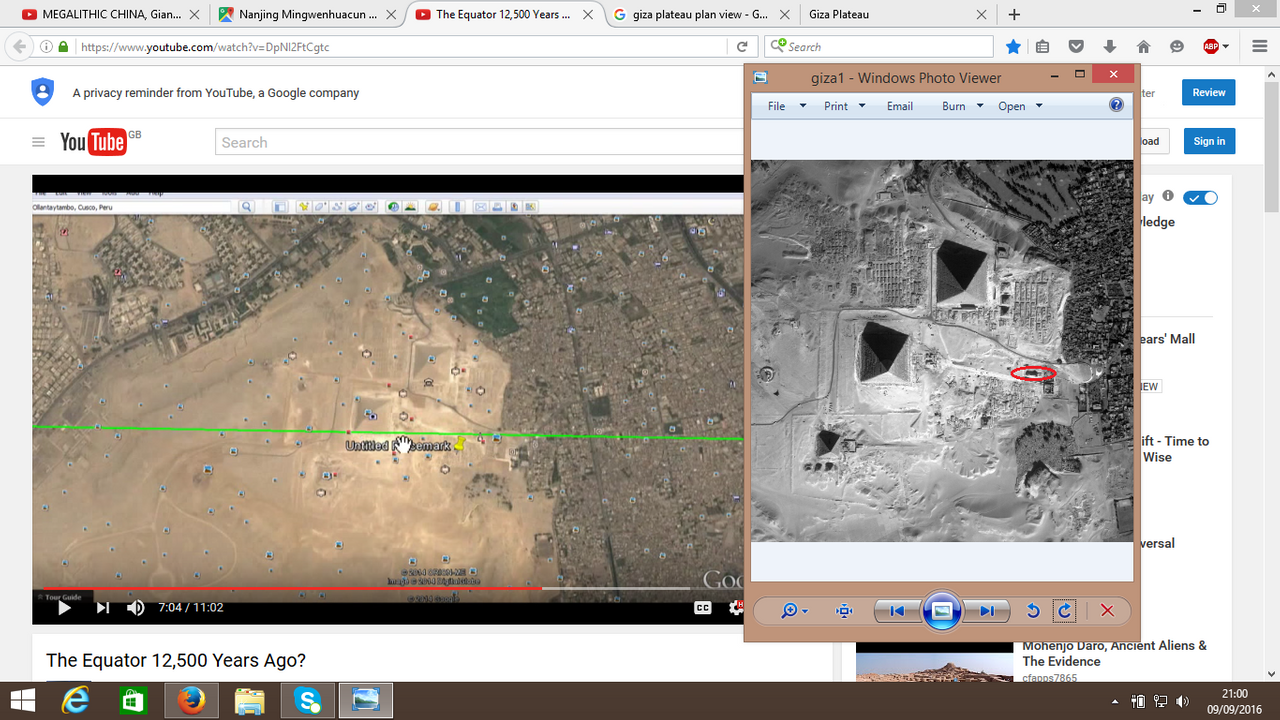
Task: Click the Review privacy button
Action: point(1208,92)
